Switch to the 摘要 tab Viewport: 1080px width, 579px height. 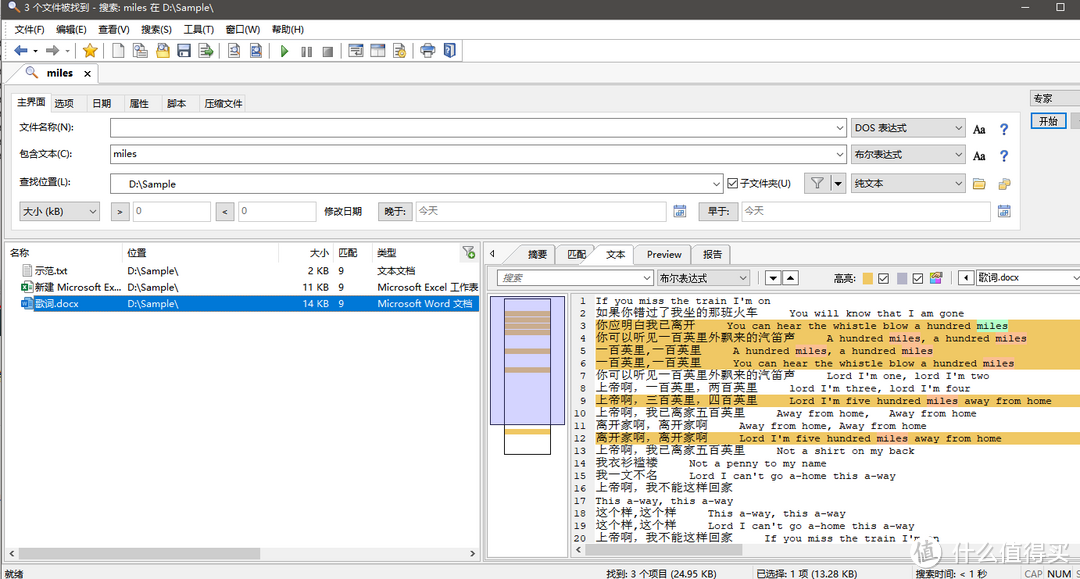click(537, 254)
